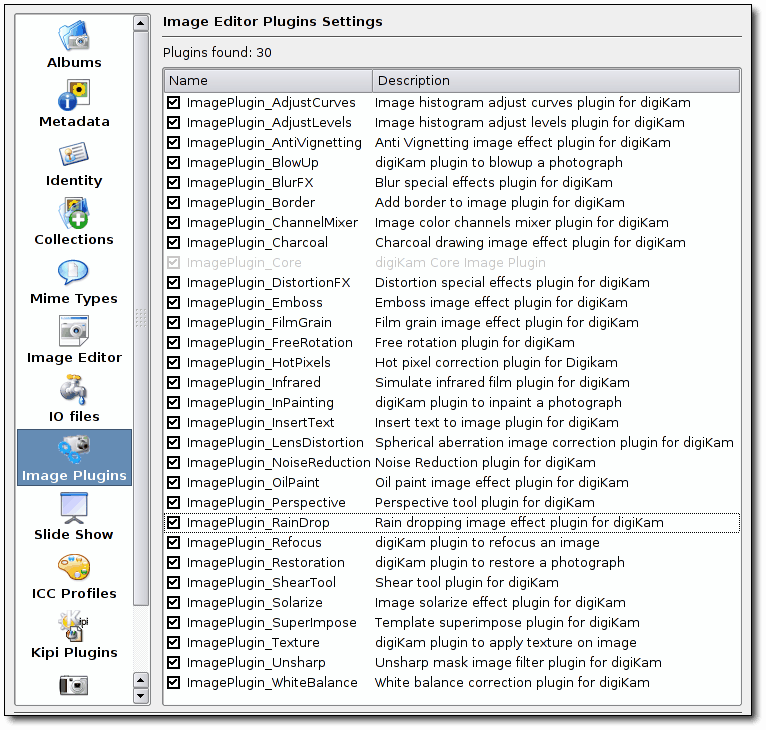Toggle the ImagePlugin_BlowUp checkbox
Screen dimensions: 766x730
pyautogui.click(x=173, y=162)
